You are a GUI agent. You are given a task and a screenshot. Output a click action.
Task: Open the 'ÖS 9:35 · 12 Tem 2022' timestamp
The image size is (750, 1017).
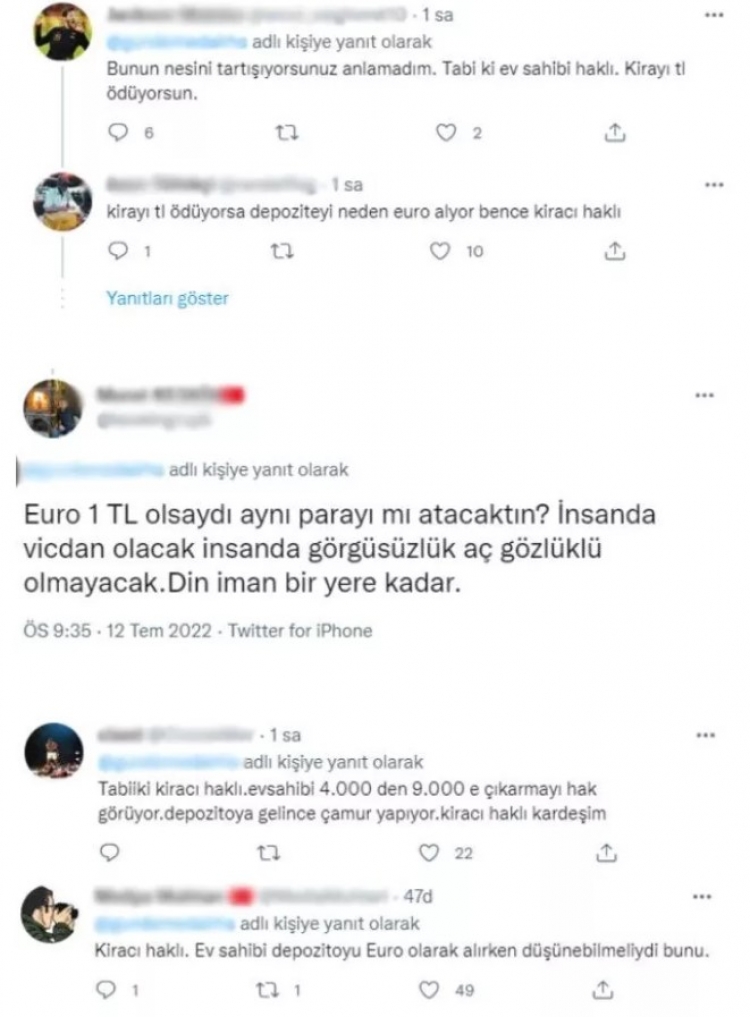(x=117, y=630)
